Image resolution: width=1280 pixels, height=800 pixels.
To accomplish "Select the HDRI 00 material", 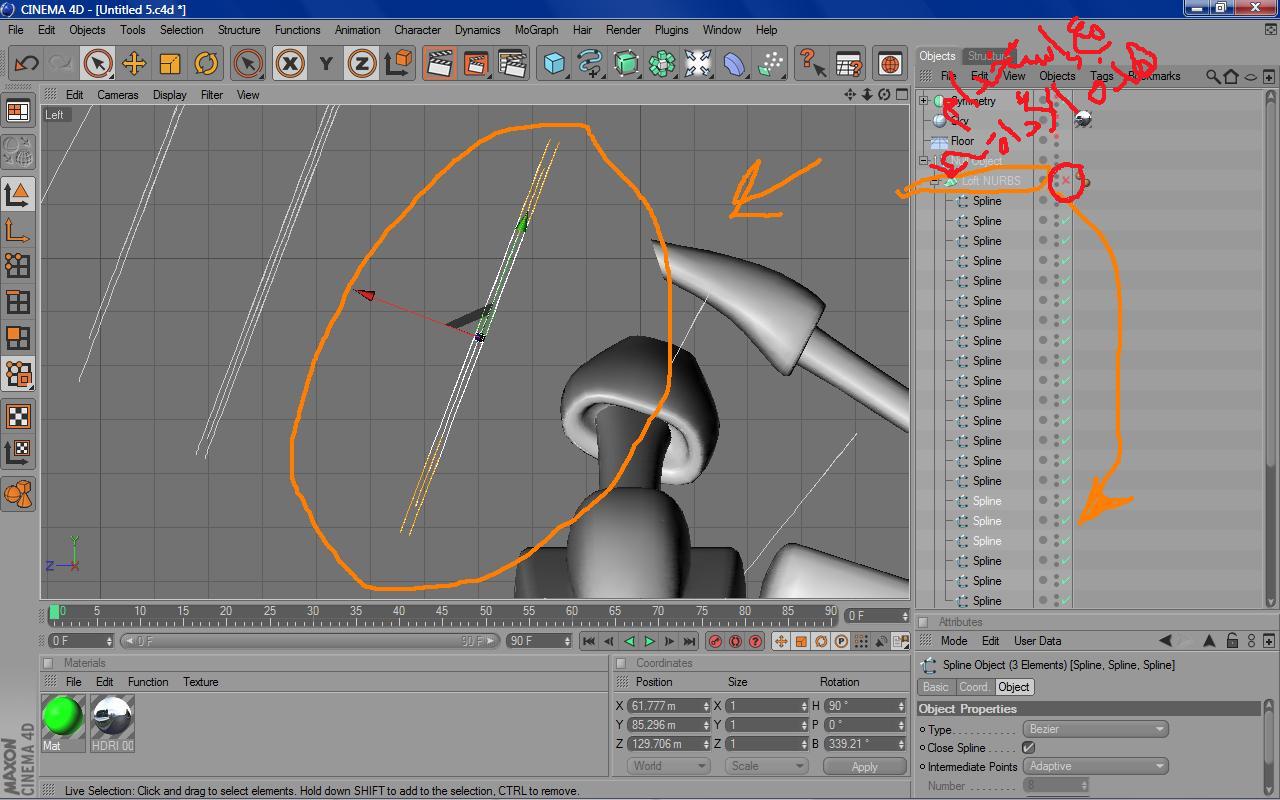I will (x=112, y=723).
